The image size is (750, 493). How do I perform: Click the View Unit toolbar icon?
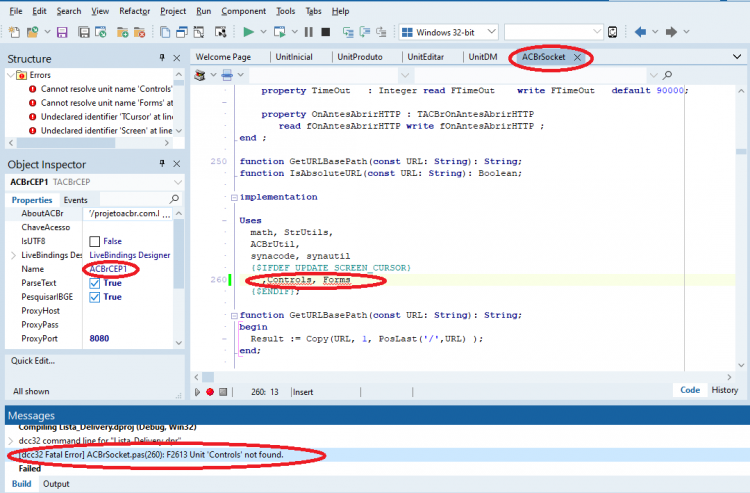[x=165, y=32]
